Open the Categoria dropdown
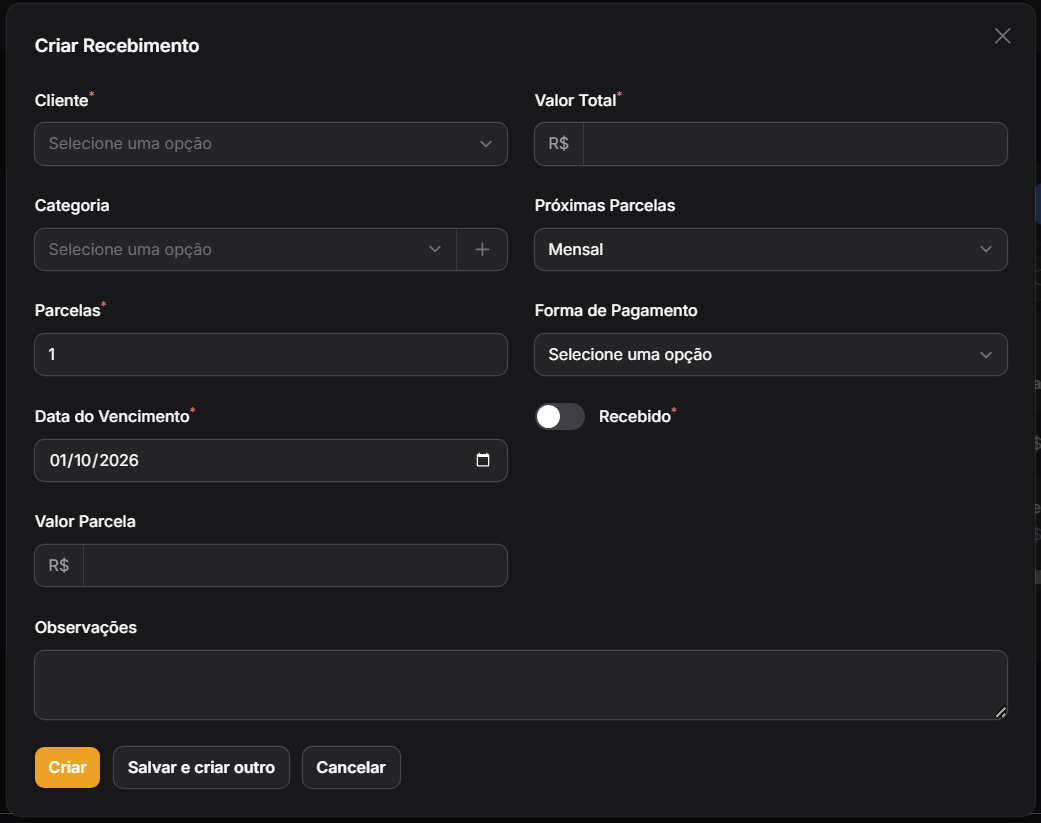1041x823 pixels. (246, 250)
